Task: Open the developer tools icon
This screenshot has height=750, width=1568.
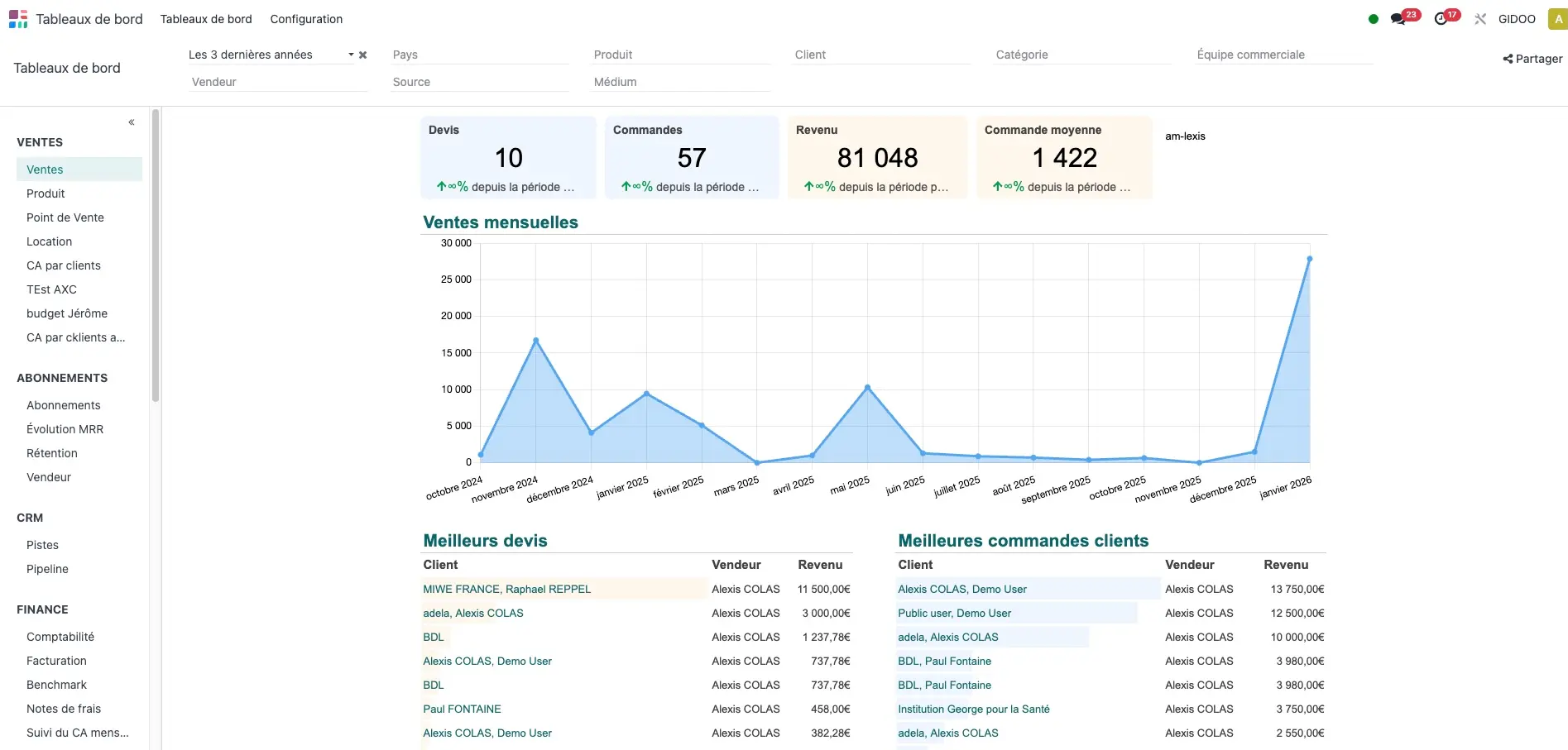Action: [1480, 18]
